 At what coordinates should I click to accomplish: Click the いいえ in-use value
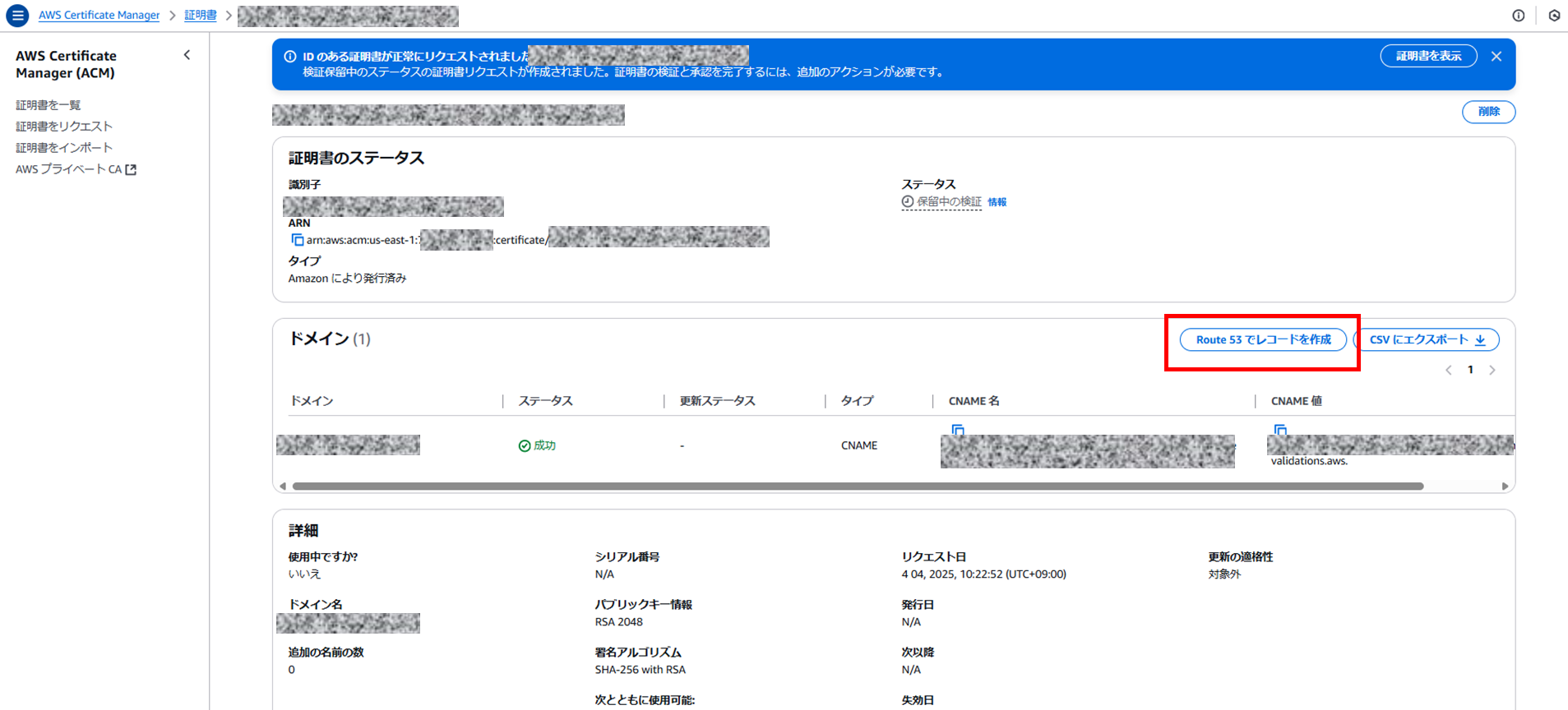pos(305,574)
